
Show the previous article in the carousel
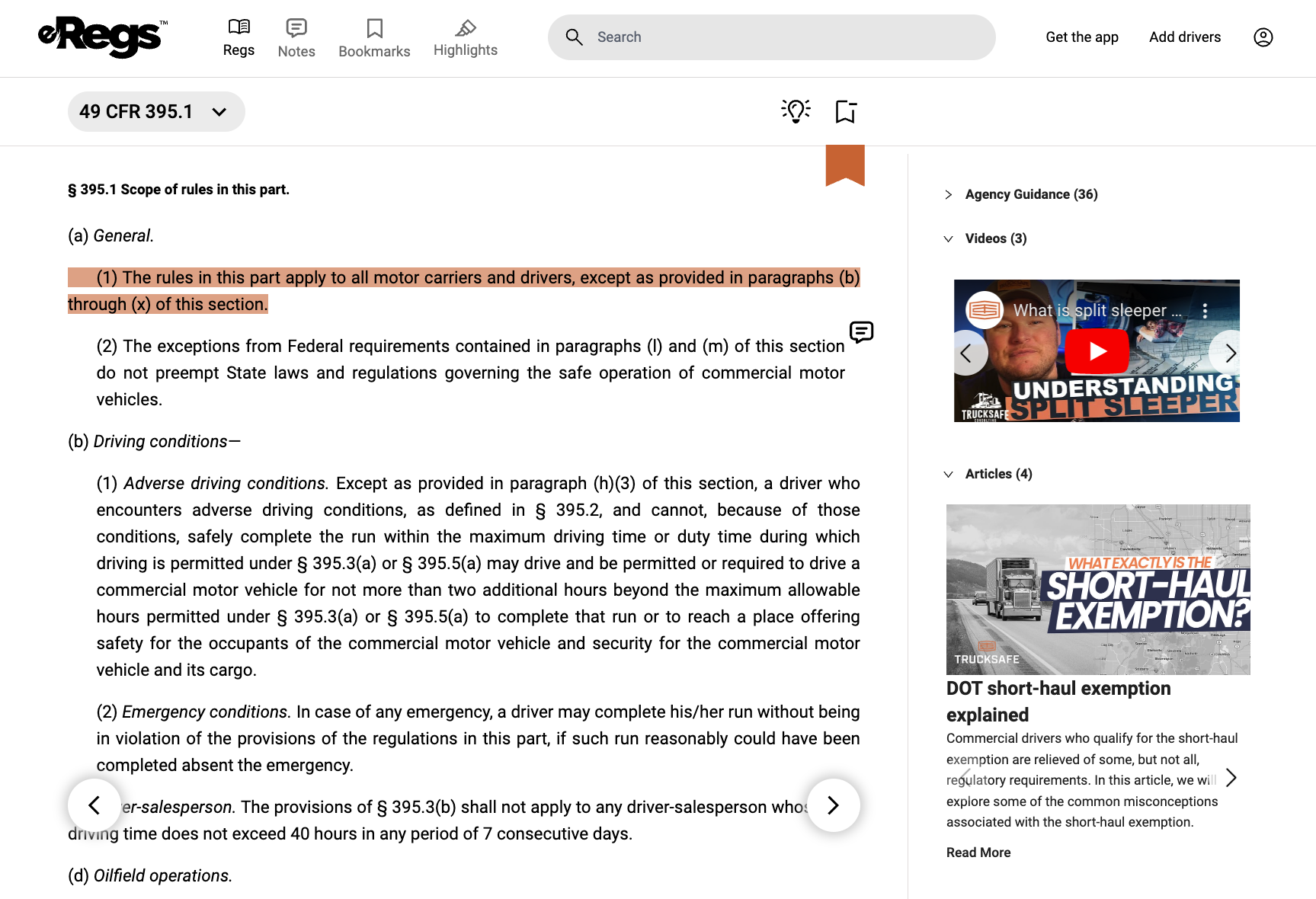coord(965,778)
